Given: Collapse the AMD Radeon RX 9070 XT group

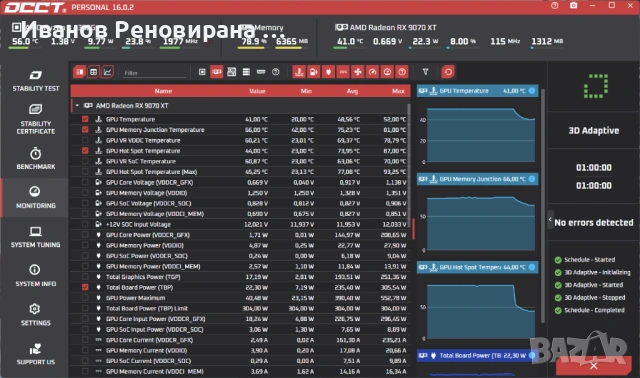Looking at the screenshot, I should click(77, 106).
